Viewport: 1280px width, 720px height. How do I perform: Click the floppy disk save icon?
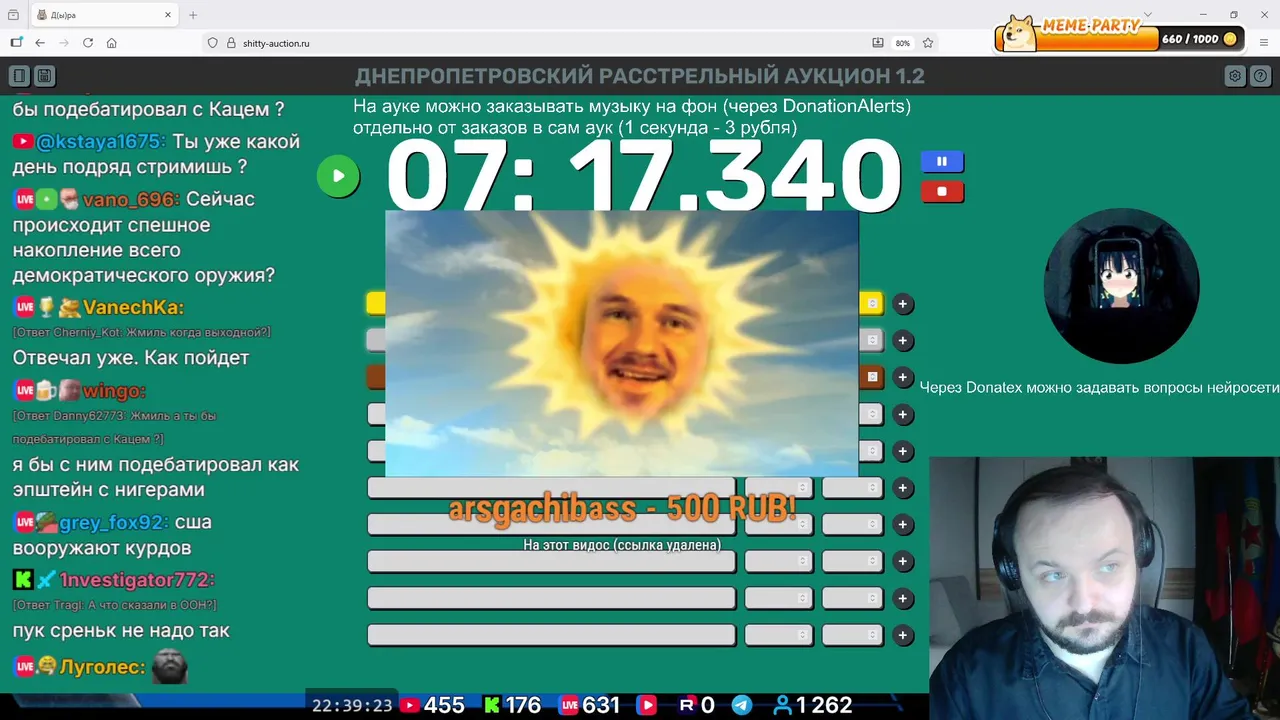pyautogui.click(x=44, y=76)
